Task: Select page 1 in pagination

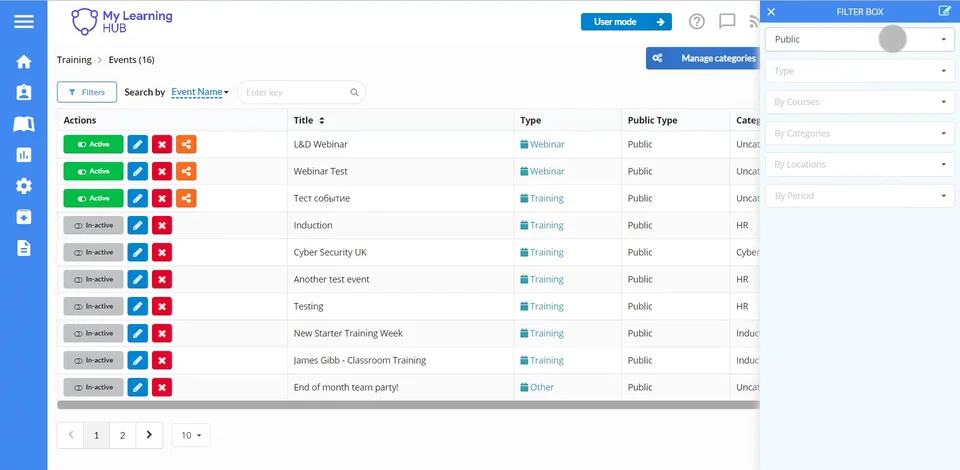Action: [96, 435]
